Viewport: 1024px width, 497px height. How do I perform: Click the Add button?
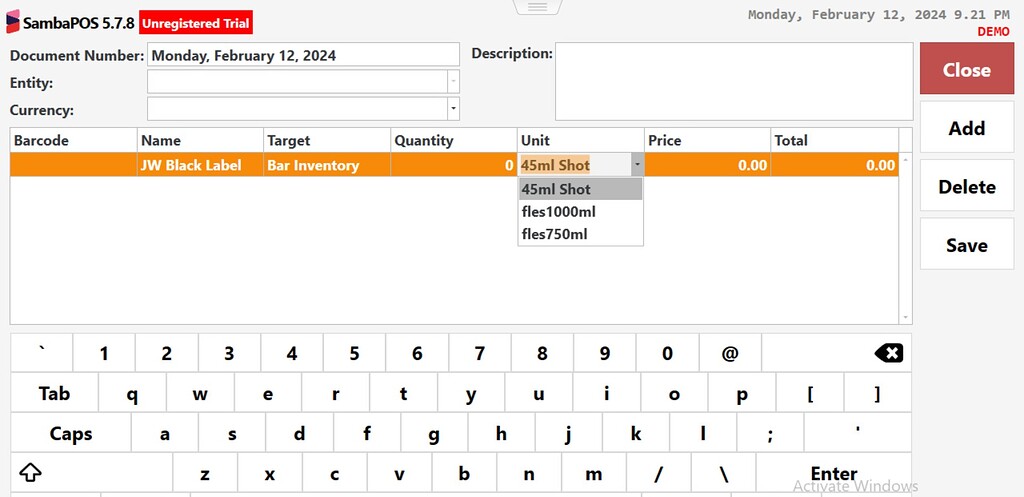[967, 127]
